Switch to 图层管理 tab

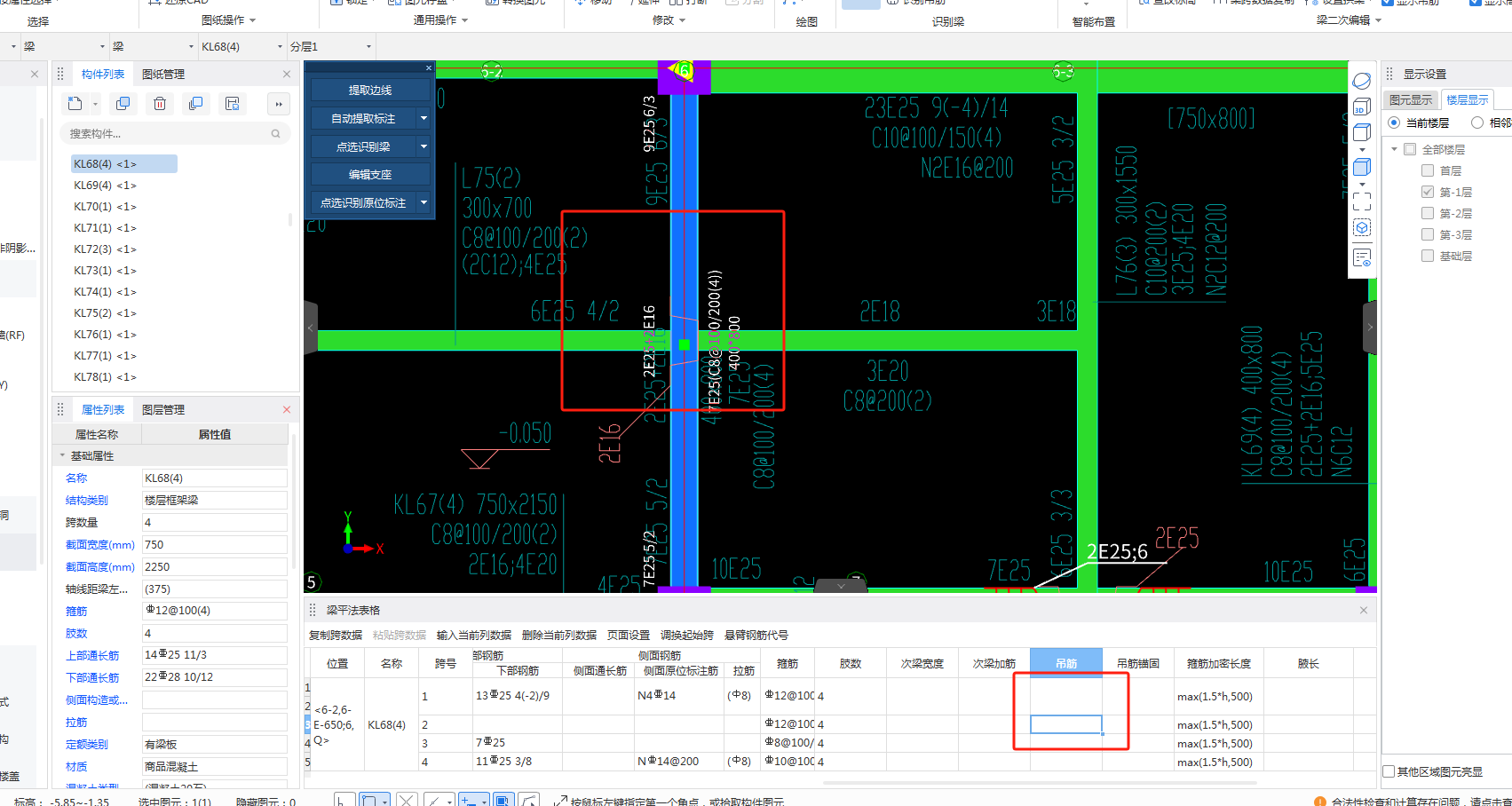163,410
